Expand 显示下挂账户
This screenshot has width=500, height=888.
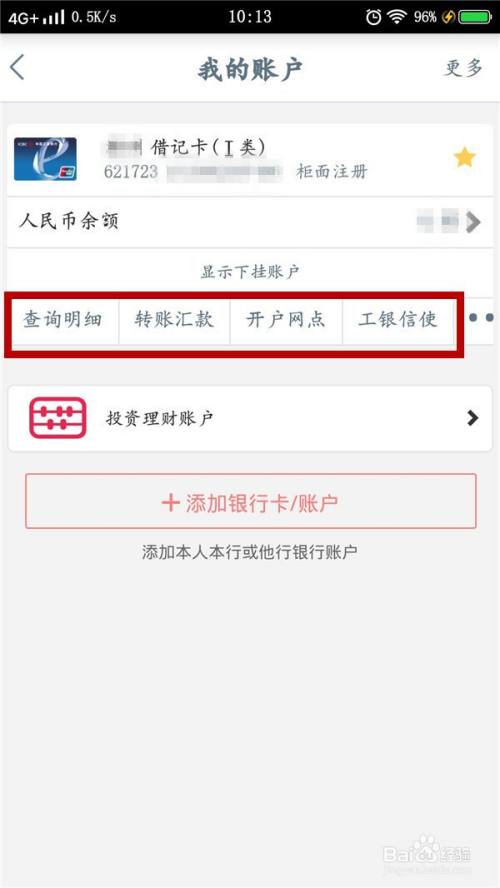point(250,271)
